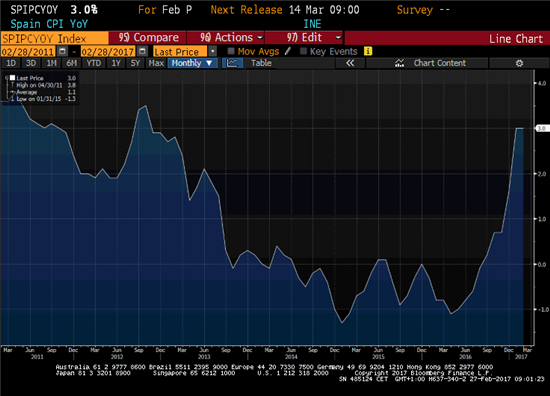Click the Survey label in header
This screenshot has width=550, height=396.
point(415,10)
